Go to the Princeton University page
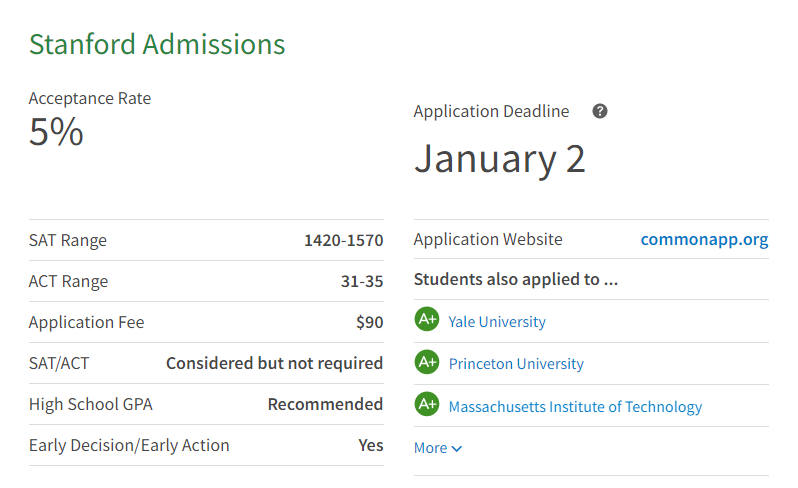 [x=516, y=364]
